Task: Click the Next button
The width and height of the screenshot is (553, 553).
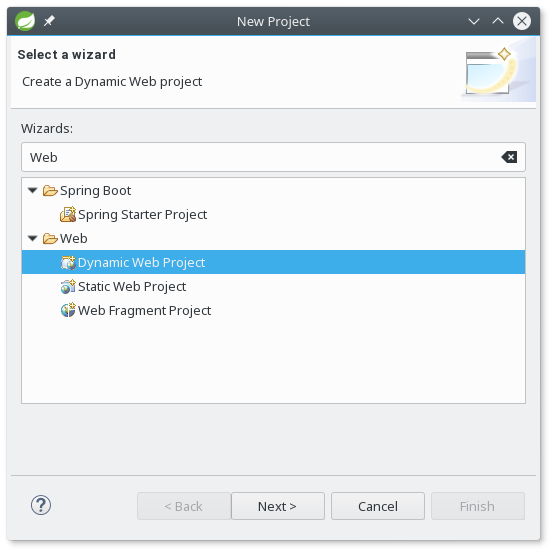Action: tap(278, 506)
